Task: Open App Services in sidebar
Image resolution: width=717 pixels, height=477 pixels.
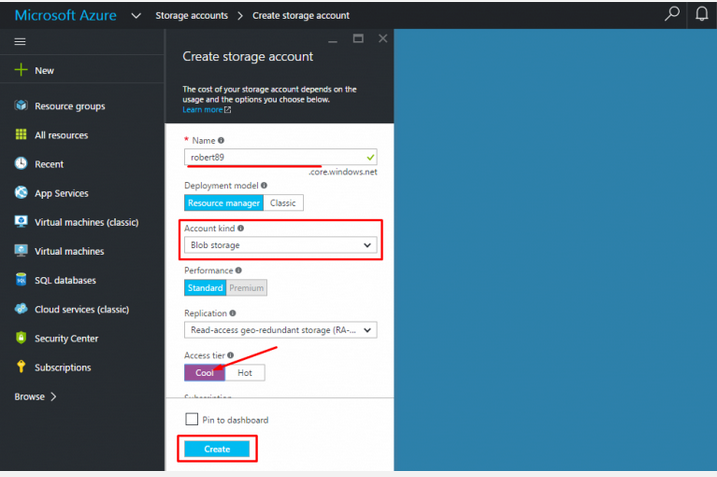Action: pyautogui.click(x=61, y=193)
